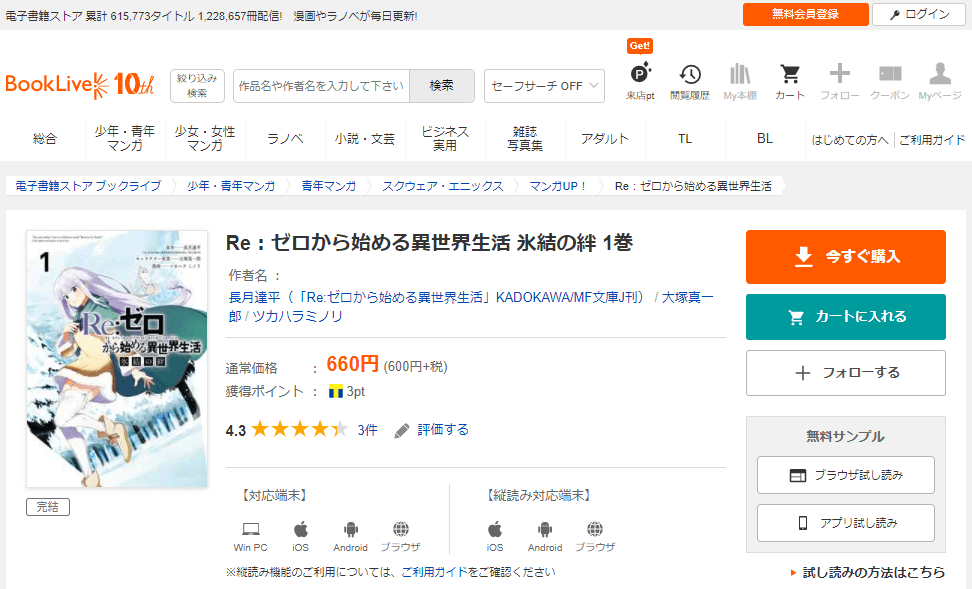Select the アダルト category tab
The height and width of the screenshot is (589, 972).
click(605, 139)
